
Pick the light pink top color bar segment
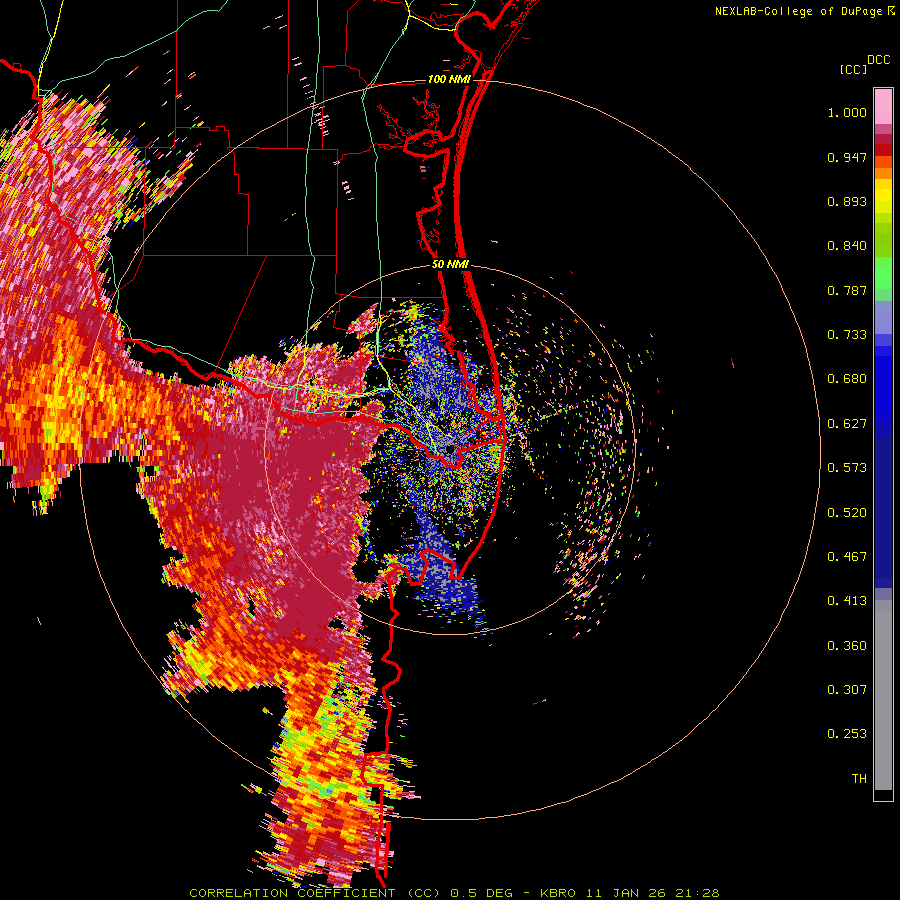[x=883, y=107]
